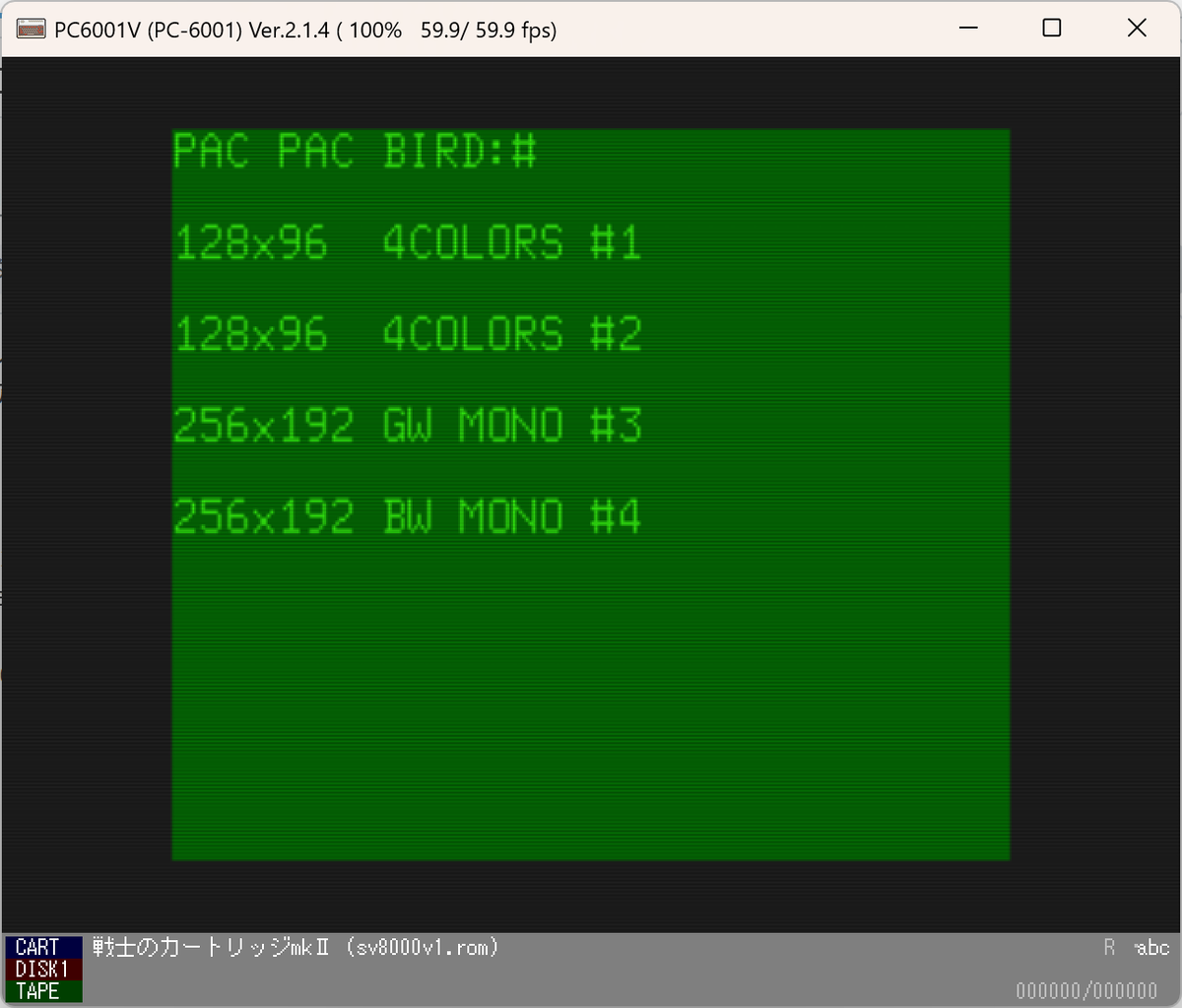Select the '256x192 GW MONO #3' line

(x=408, y=426)
